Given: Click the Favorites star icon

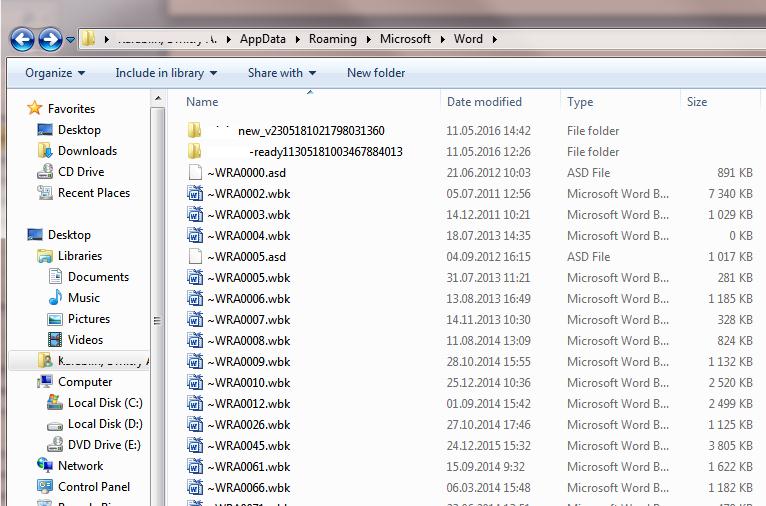Looking at the screenshot, I should [x=35, y=109].
